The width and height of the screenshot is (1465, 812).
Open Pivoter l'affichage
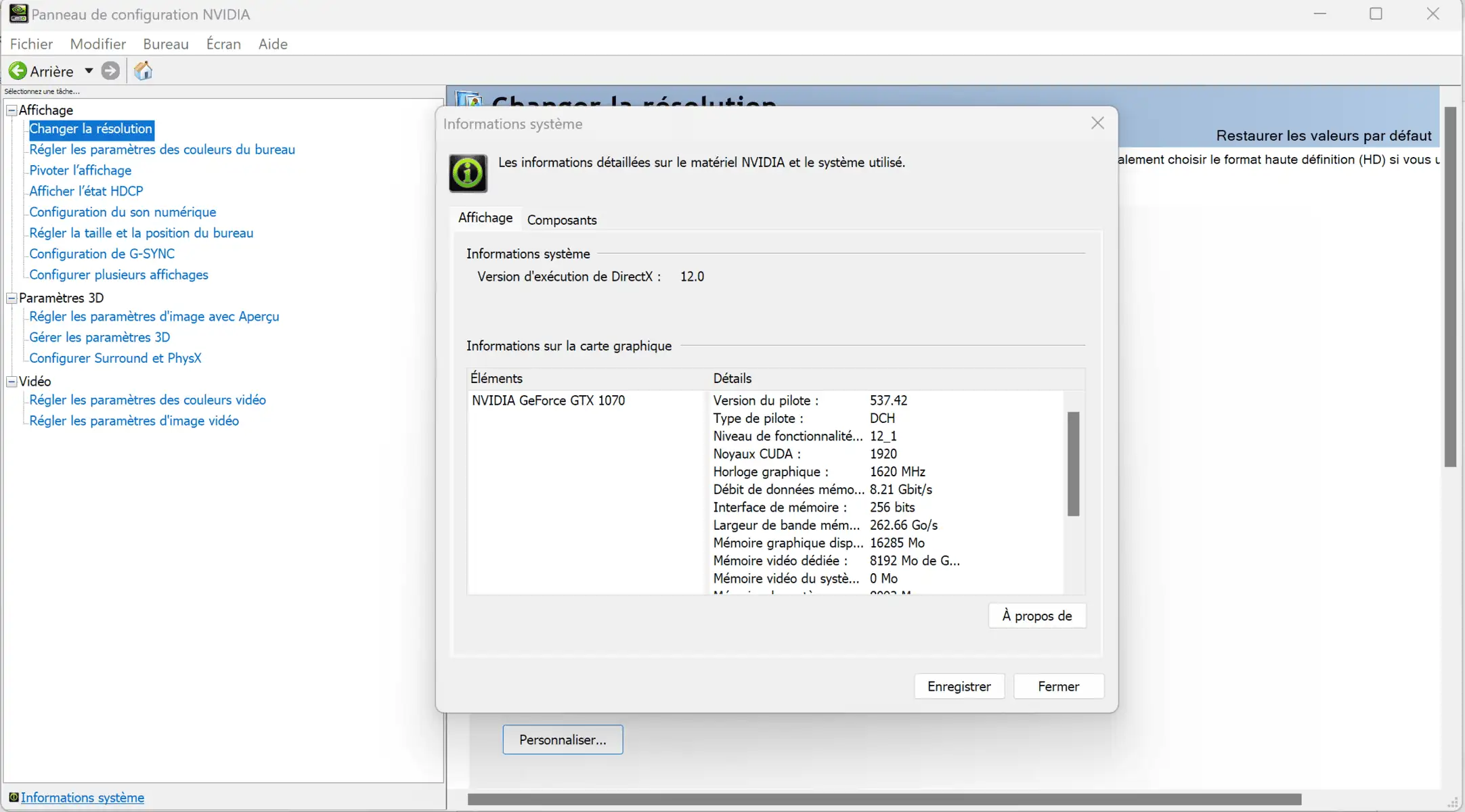(x=80, y=171)
